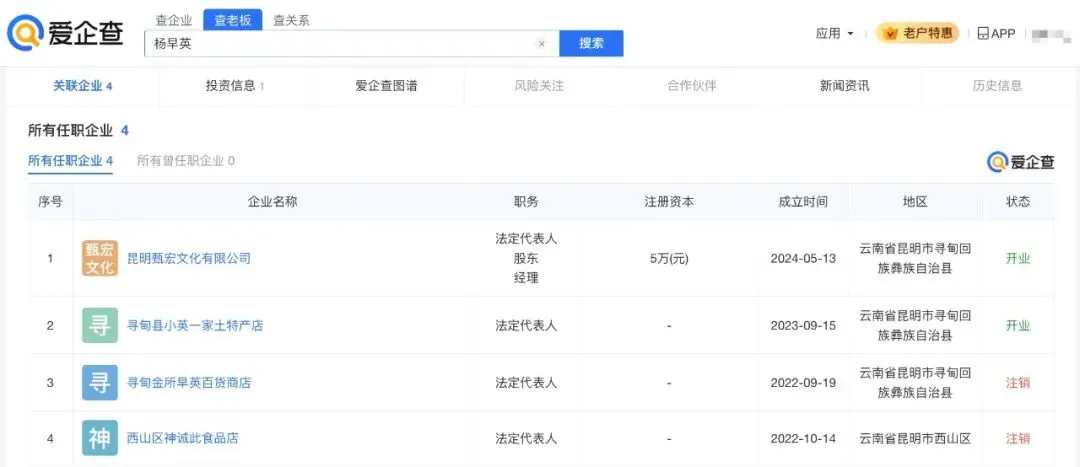Select the 所有曾任职企业 0 sub-tab
Screen dimensions: 1080x467
pos(185,161)
